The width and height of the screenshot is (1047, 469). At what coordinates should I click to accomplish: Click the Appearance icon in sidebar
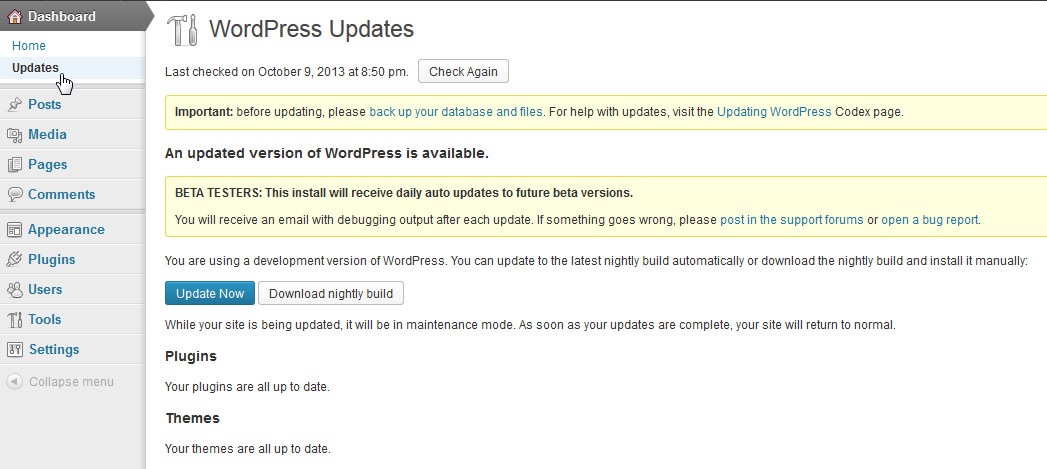15,230
